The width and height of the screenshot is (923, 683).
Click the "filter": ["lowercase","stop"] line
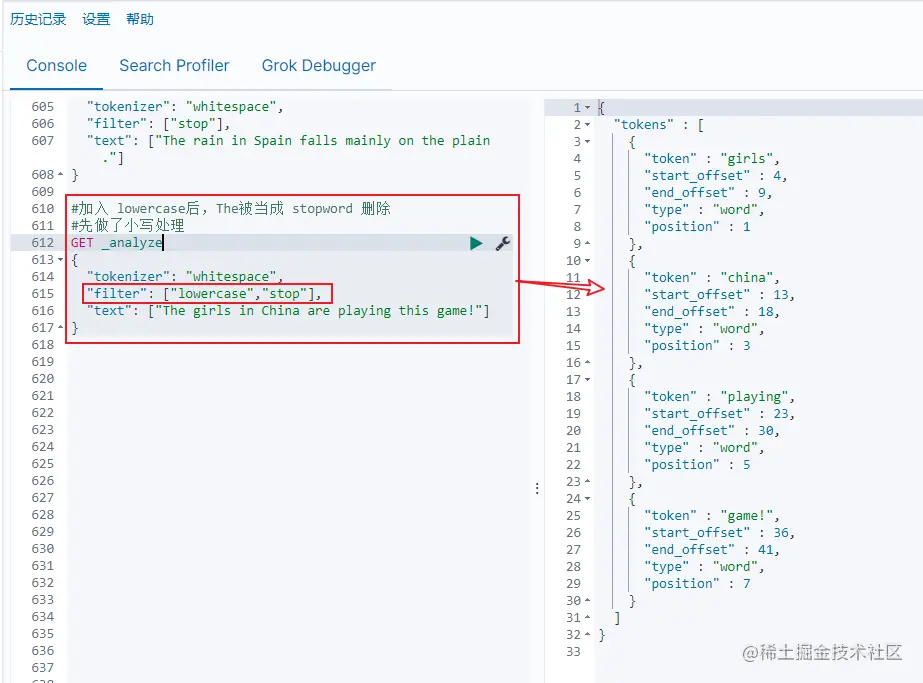[204, 293]
